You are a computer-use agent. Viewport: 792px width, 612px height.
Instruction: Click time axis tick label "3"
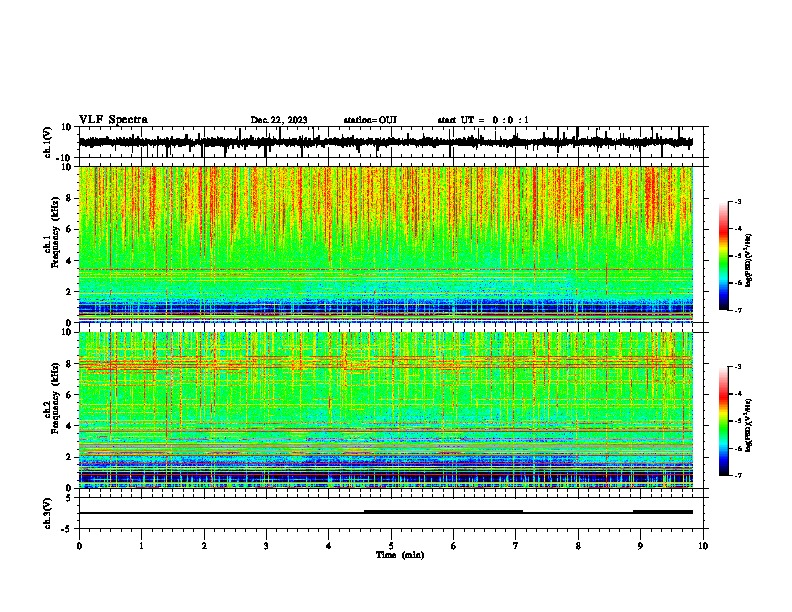click(266, 546)
